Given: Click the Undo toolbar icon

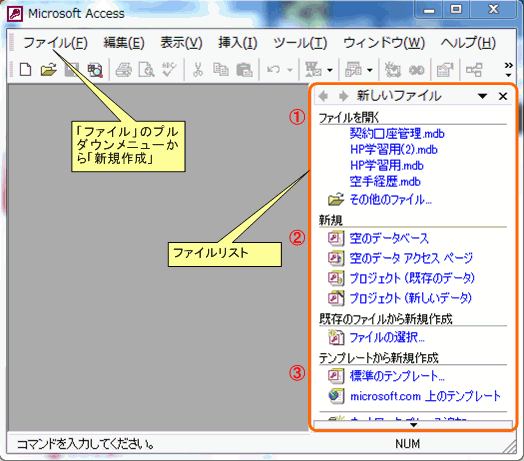Looking at the screenshot, I should pos(273,70).
